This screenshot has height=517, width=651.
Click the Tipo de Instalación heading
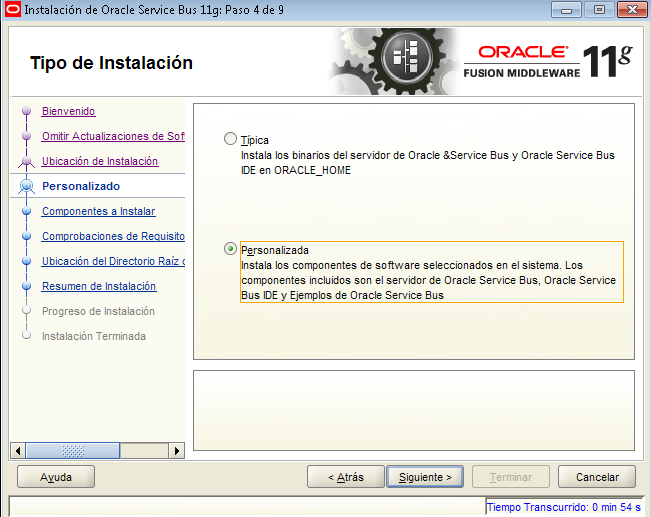point(111,63)
